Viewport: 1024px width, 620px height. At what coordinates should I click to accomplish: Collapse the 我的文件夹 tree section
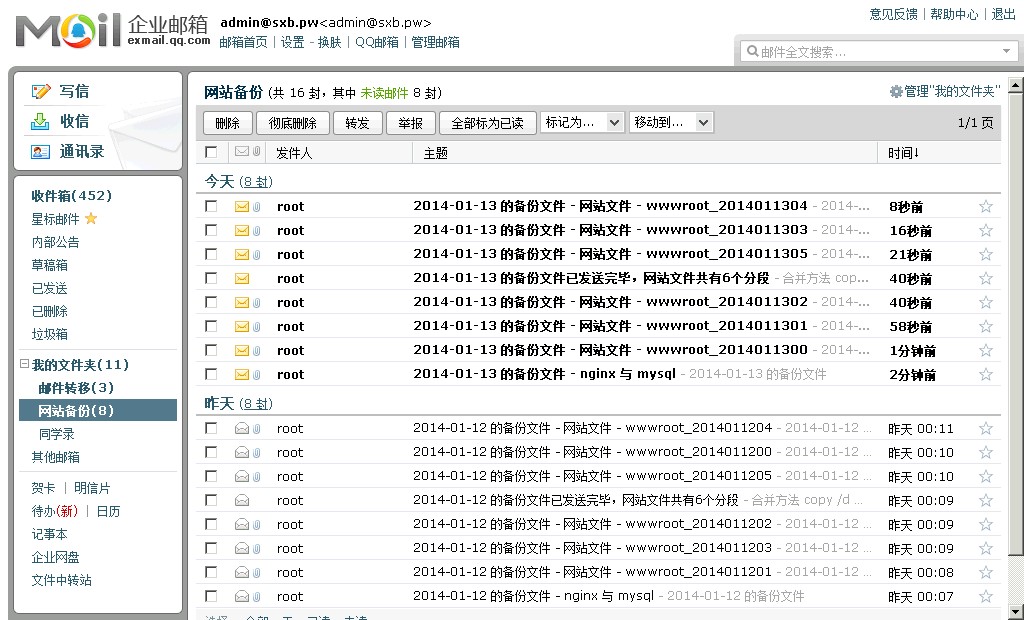coord(24,365)
